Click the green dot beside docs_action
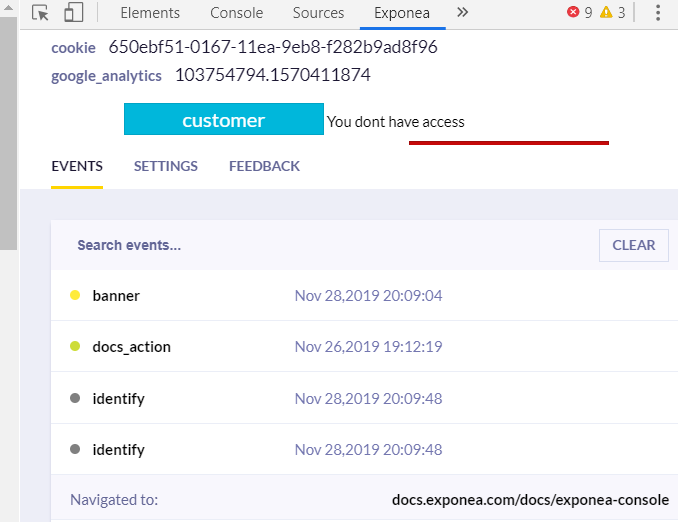Image resolution: width=678 pixels, height=522 pixels. pyautogui.click(x=75, y=346)
